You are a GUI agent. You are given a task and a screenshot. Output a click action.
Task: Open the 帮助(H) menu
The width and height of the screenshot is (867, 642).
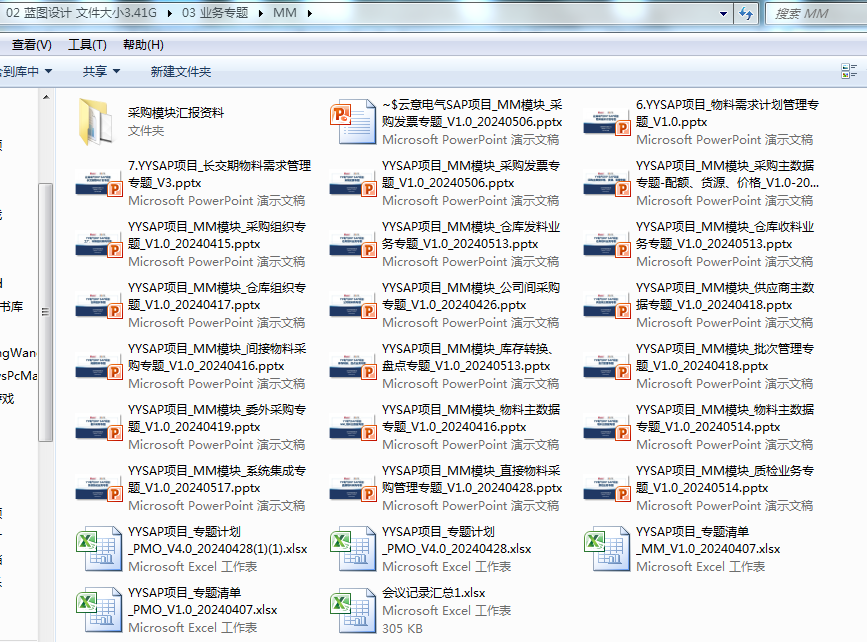[x=143, y=45]
